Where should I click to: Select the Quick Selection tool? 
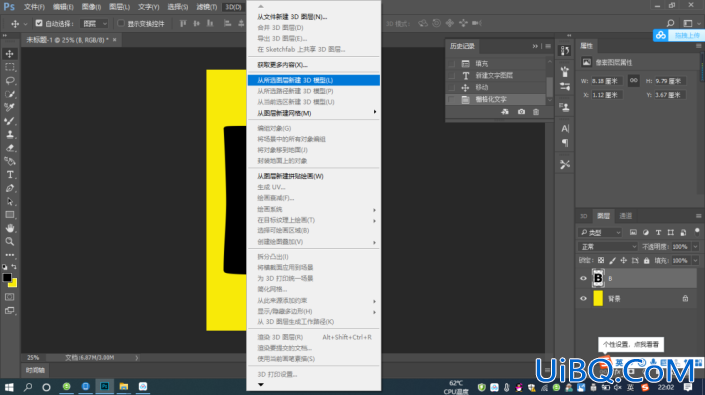9,94
